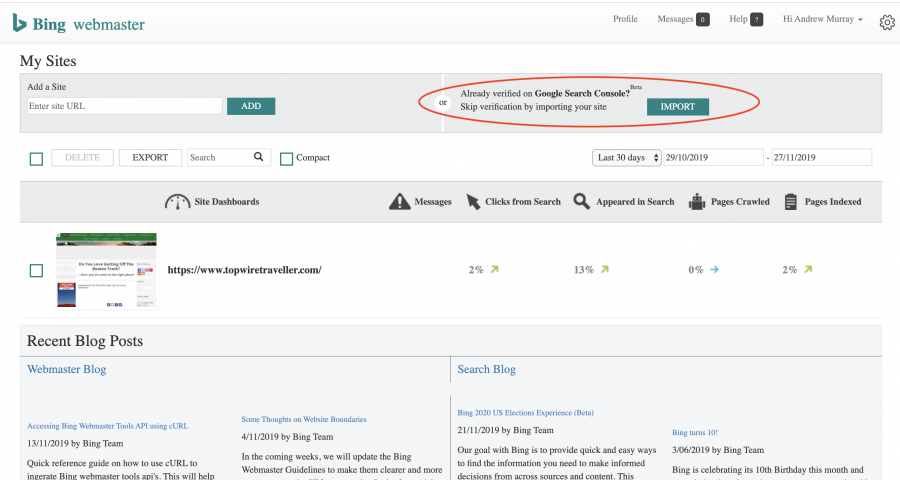Enable the Compact view checkbox

pyautogui.click(x=286, y=159)
